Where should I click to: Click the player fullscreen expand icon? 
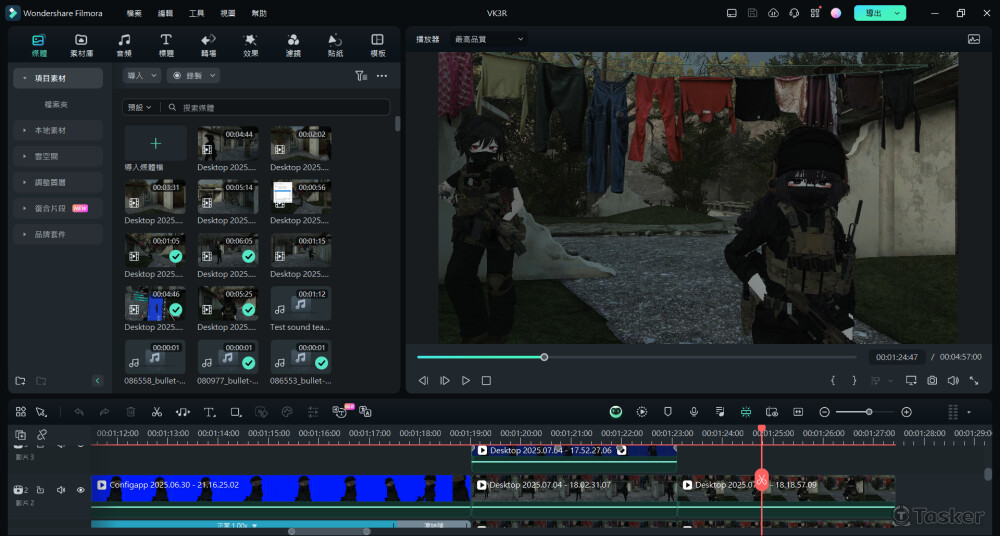[x=974, y=380]
